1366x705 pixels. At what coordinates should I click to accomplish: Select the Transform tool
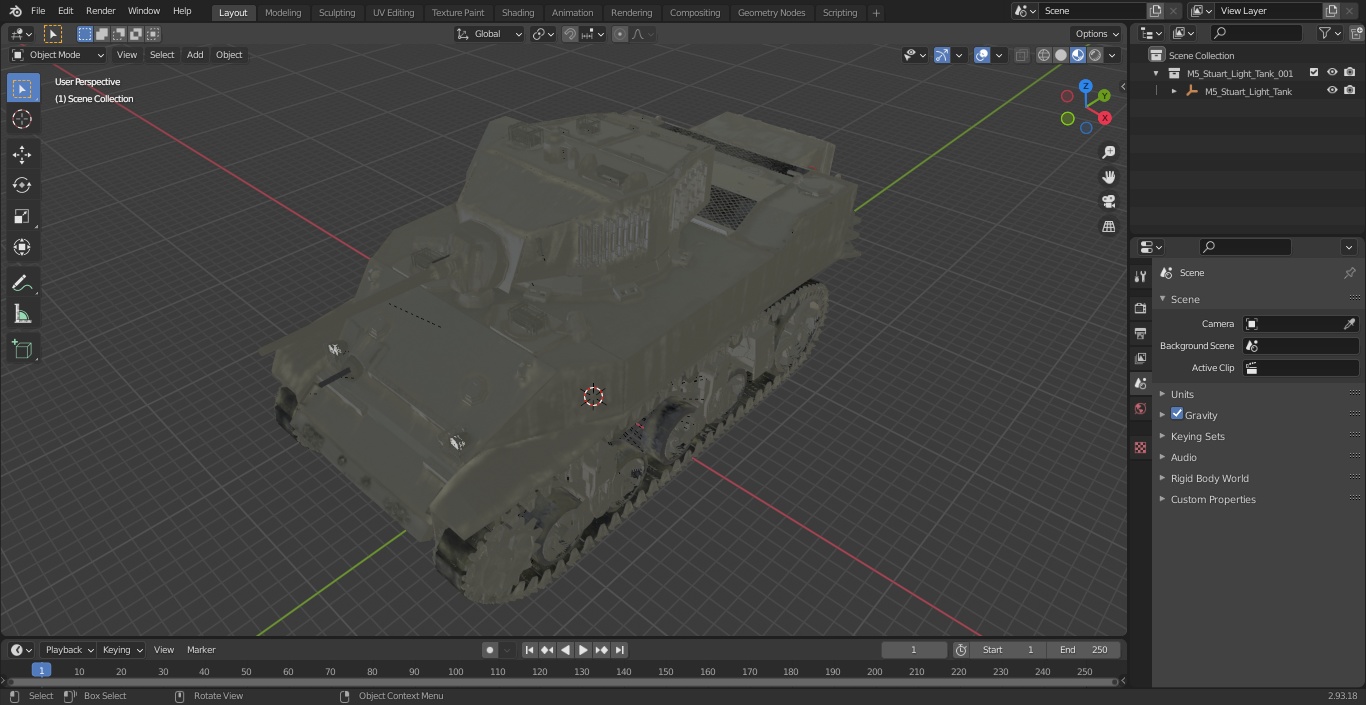(22, 247)
